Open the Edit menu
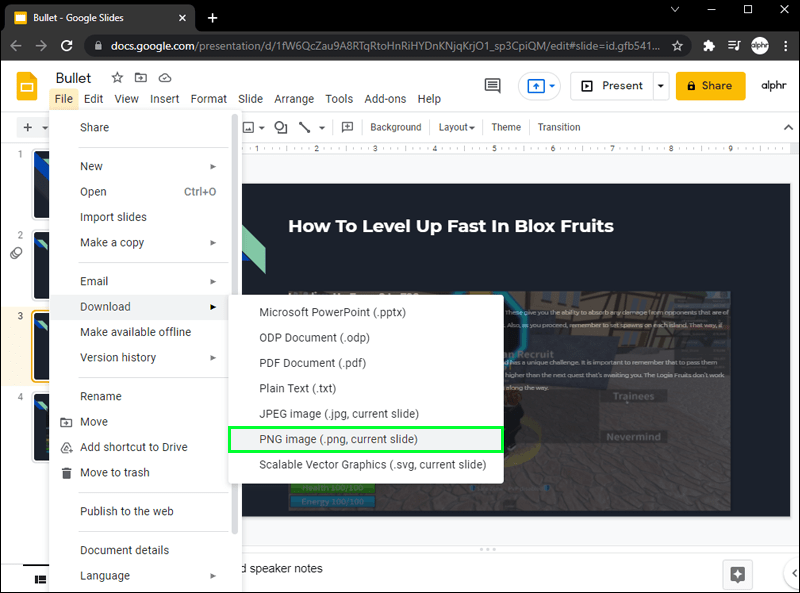This screenshot has width=800, height=593. click(x=93, y=99)
